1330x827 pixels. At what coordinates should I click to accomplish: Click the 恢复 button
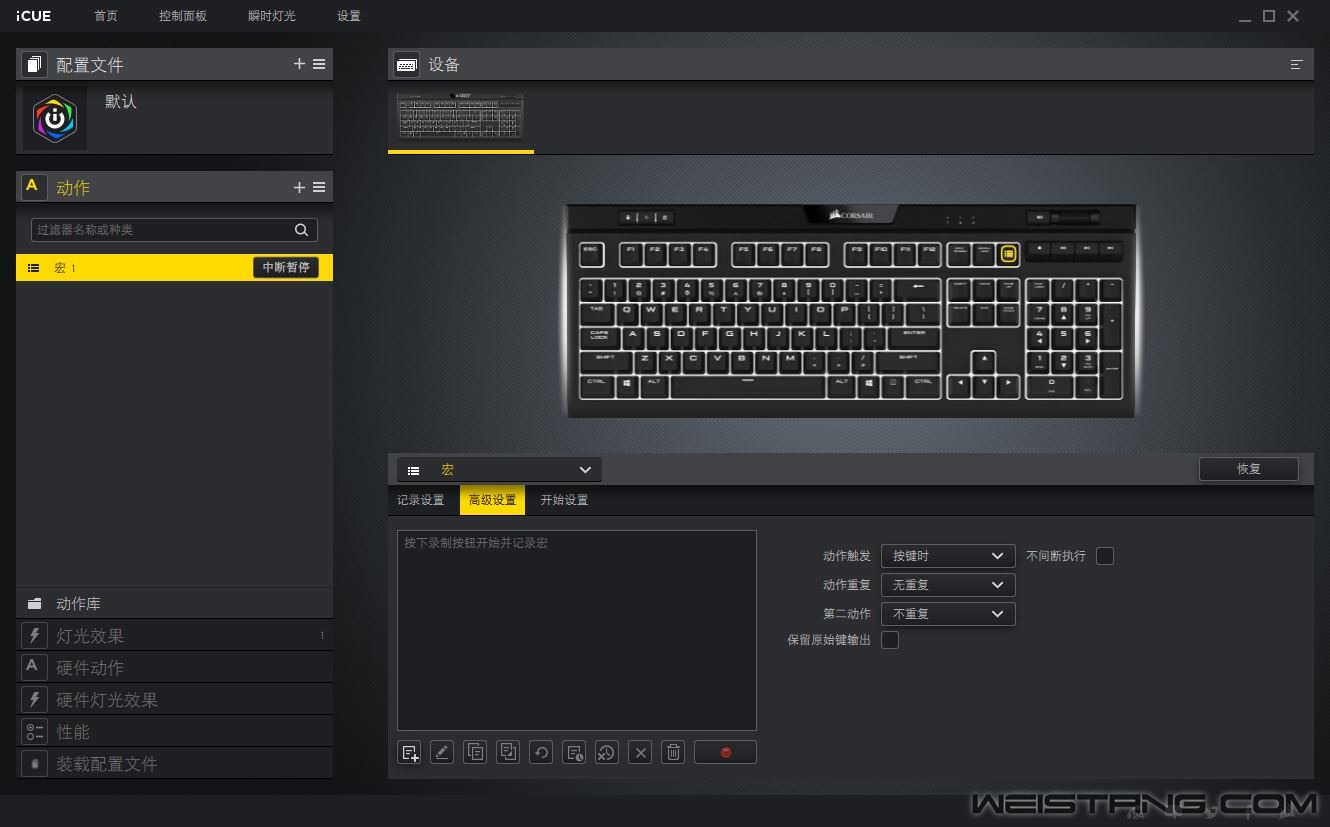pos(1248,469)
